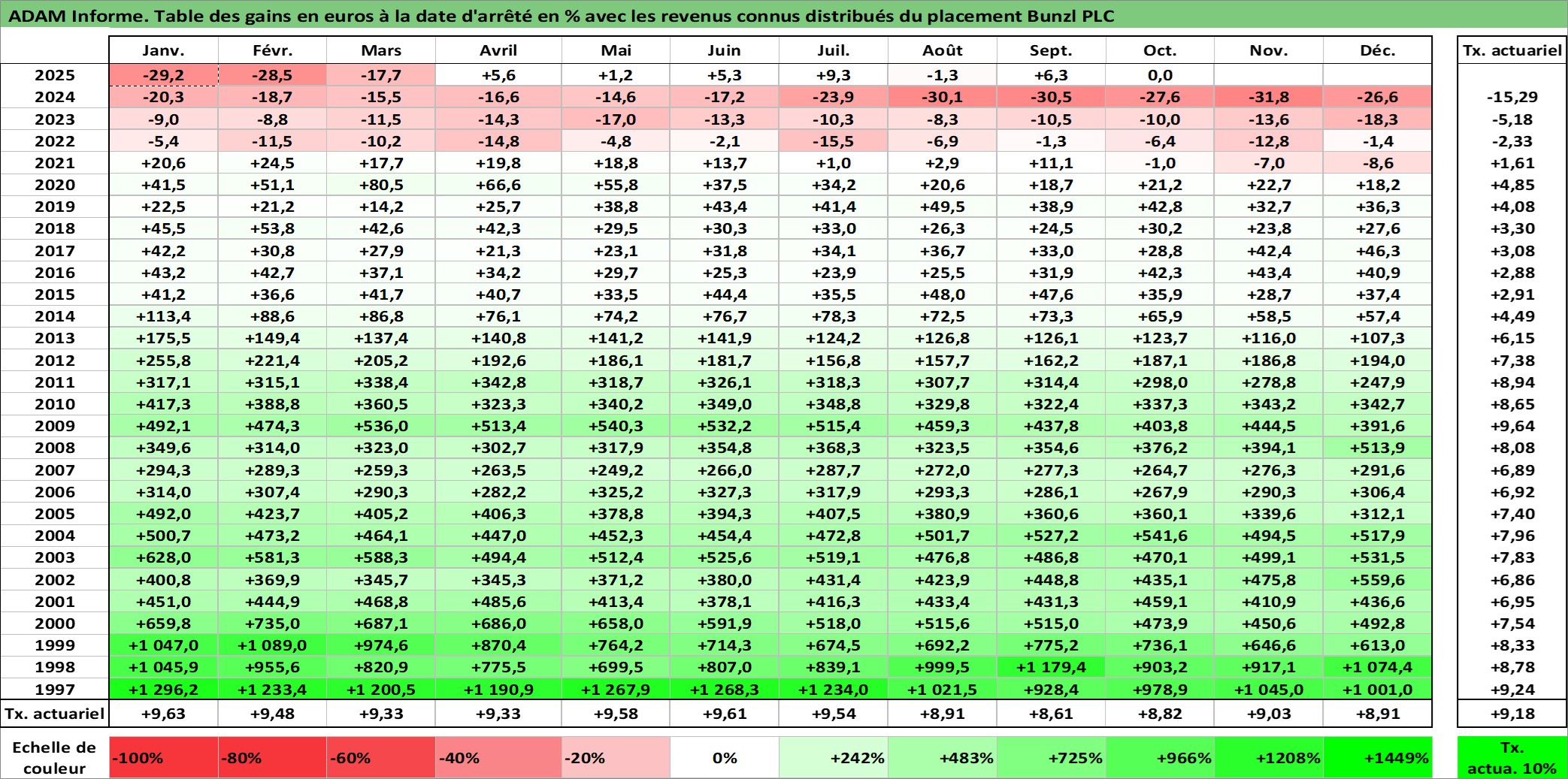Click the +113,4 cell in Janv. 2014
The image size is (1568, 779).
163,316
